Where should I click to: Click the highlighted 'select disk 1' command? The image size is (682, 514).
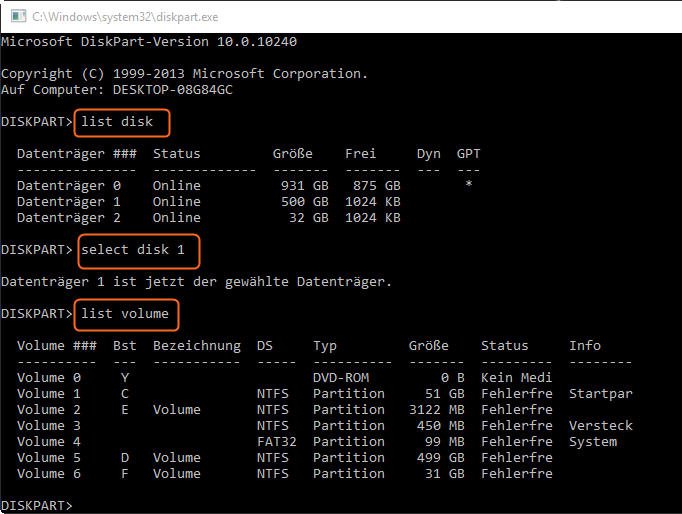click(x=138, y=249)
